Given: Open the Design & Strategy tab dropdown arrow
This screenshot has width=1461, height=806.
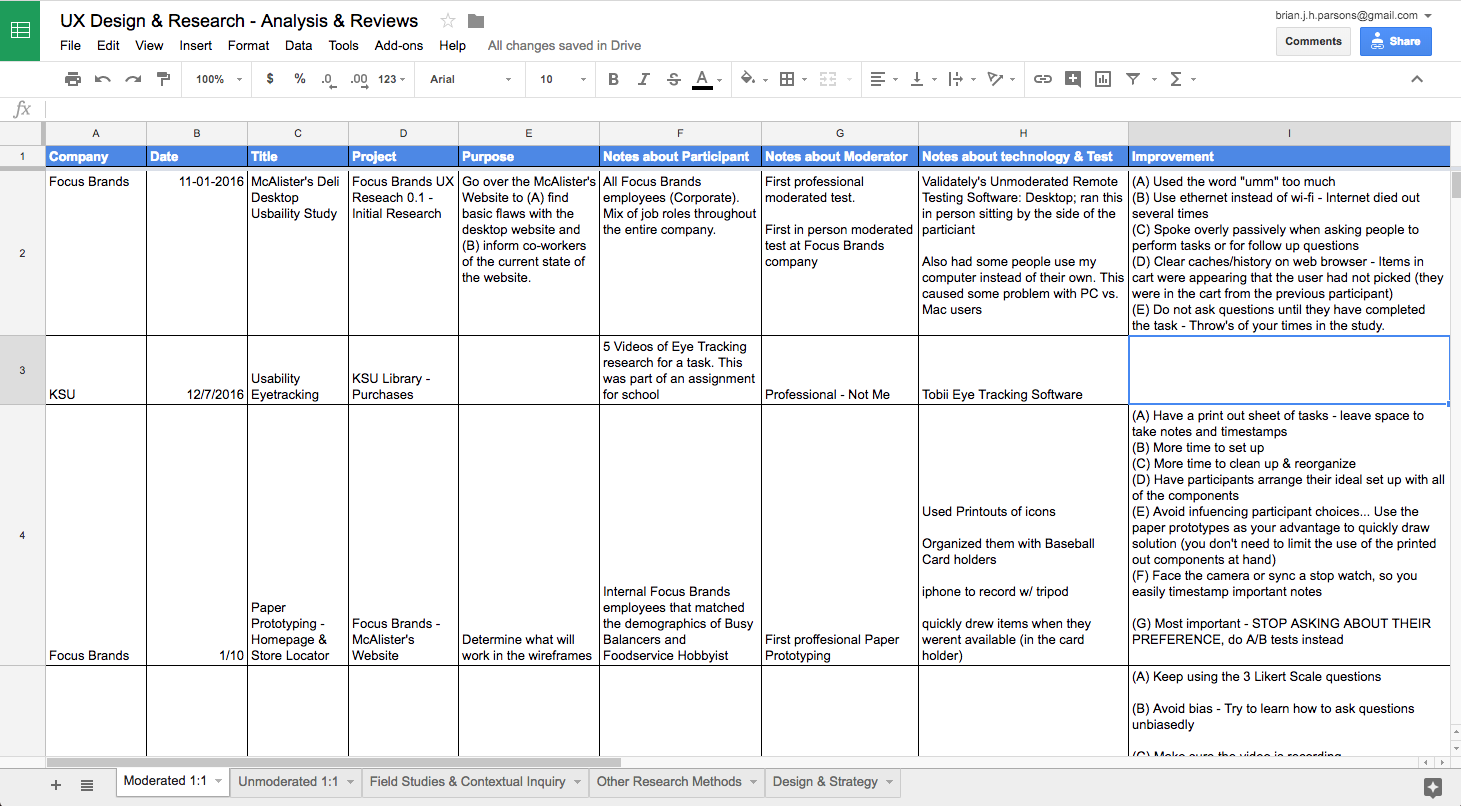Looking at the screenshot, I should coord(888,782).
